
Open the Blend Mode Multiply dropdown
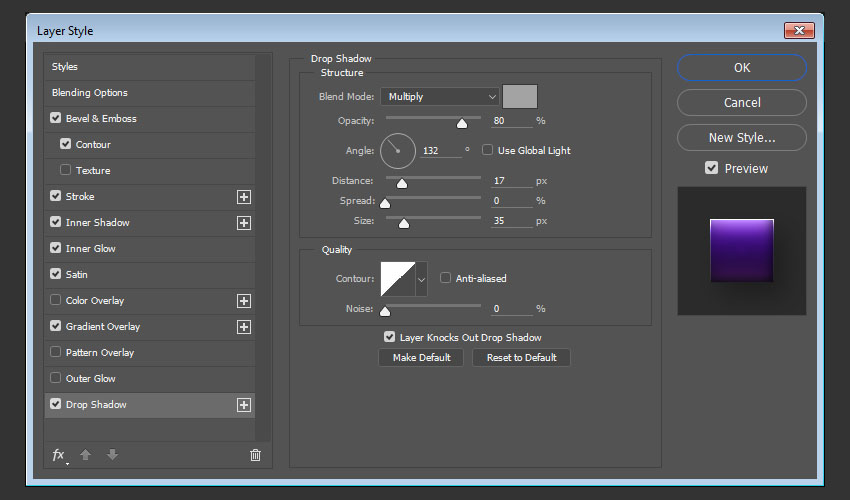coord(439,97)
